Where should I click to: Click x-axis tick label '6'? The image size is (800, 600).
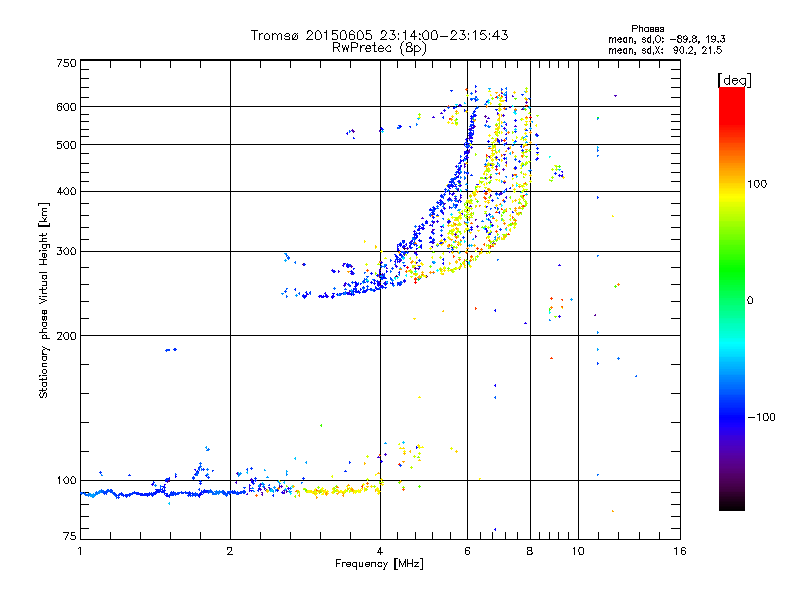467,551
